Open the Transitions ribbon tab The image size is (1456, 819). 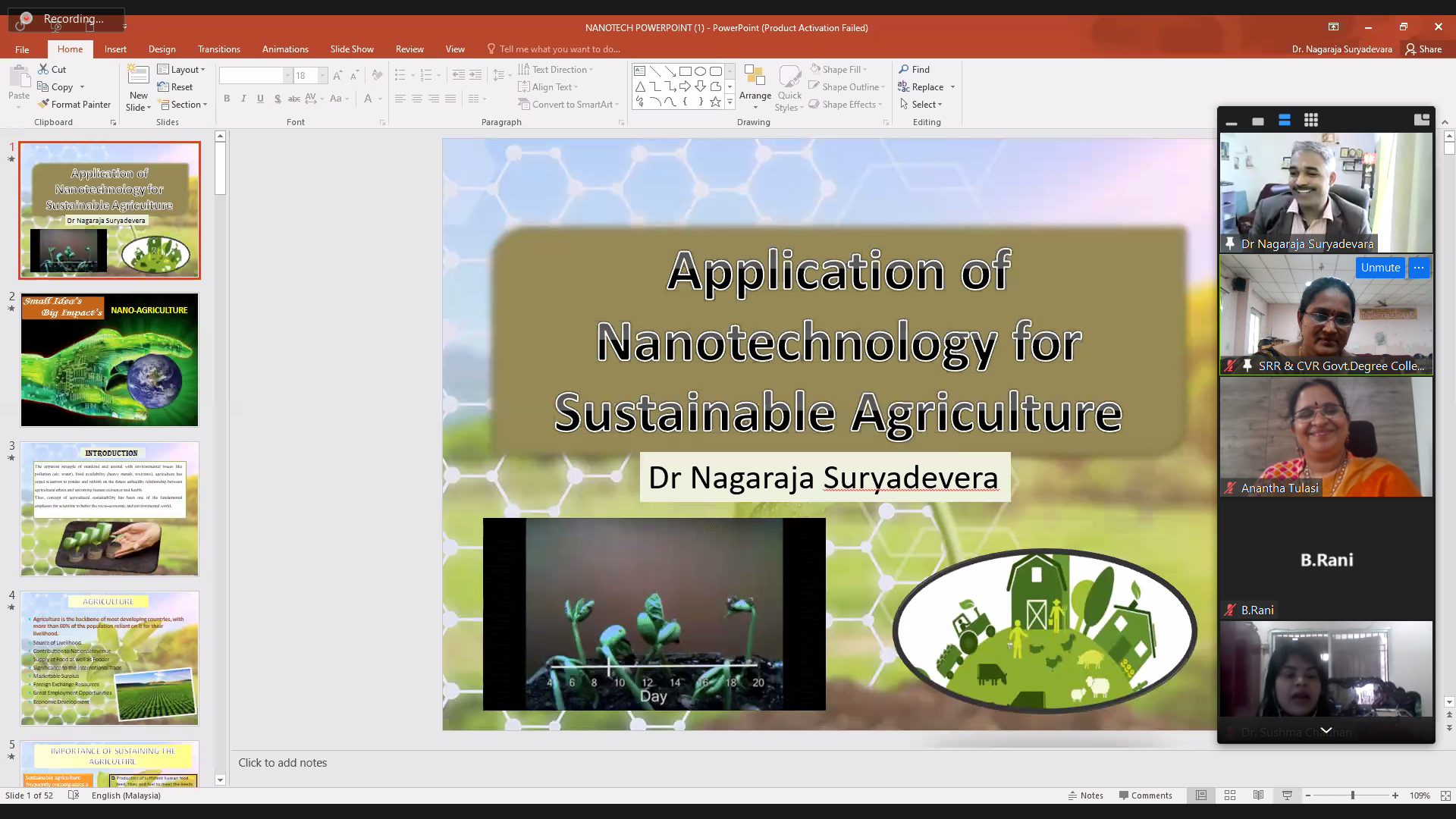[218, 49]
